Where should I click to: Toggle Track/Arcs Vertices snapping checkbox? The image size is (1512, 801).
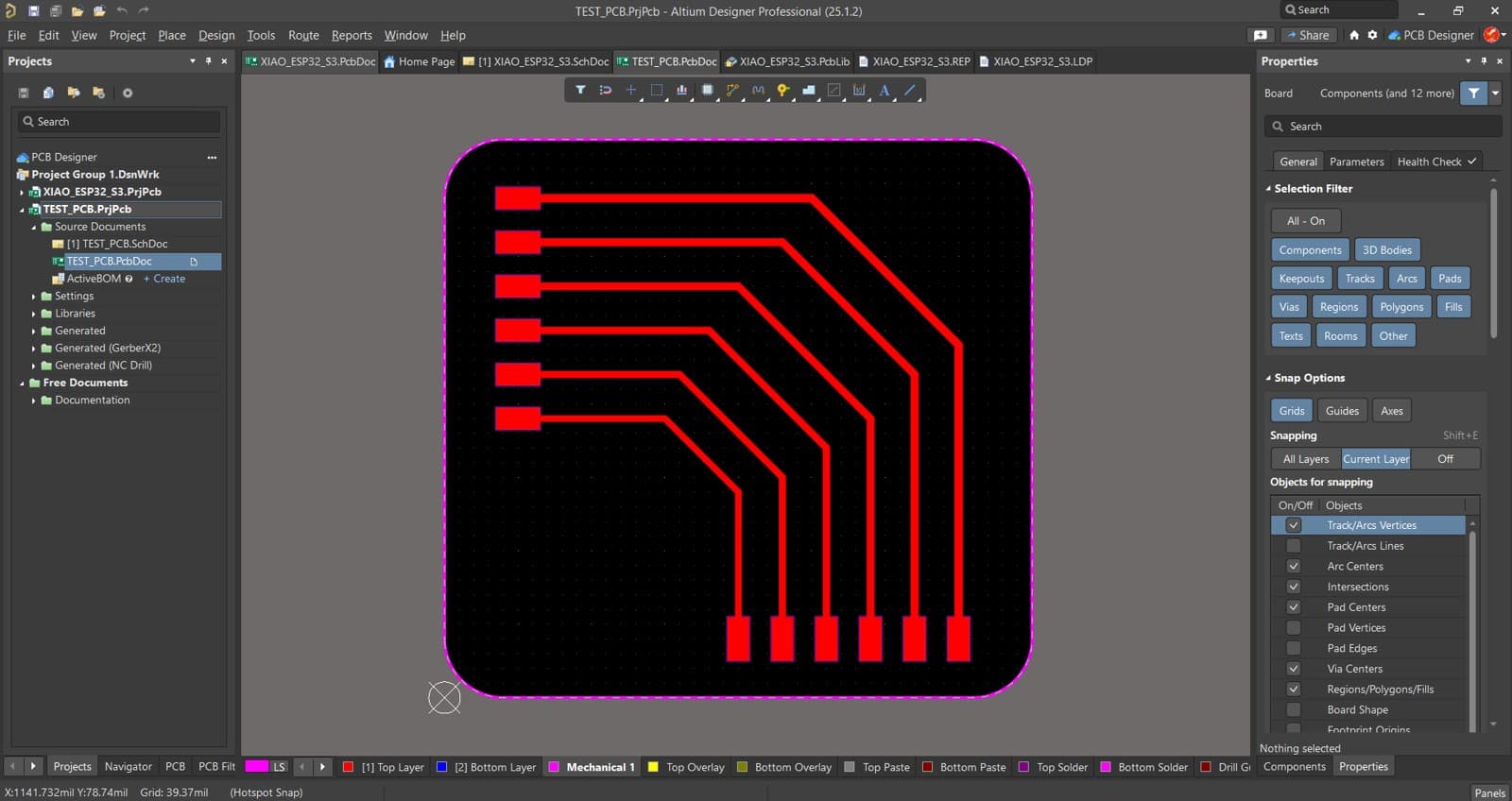click(1294, 525)
